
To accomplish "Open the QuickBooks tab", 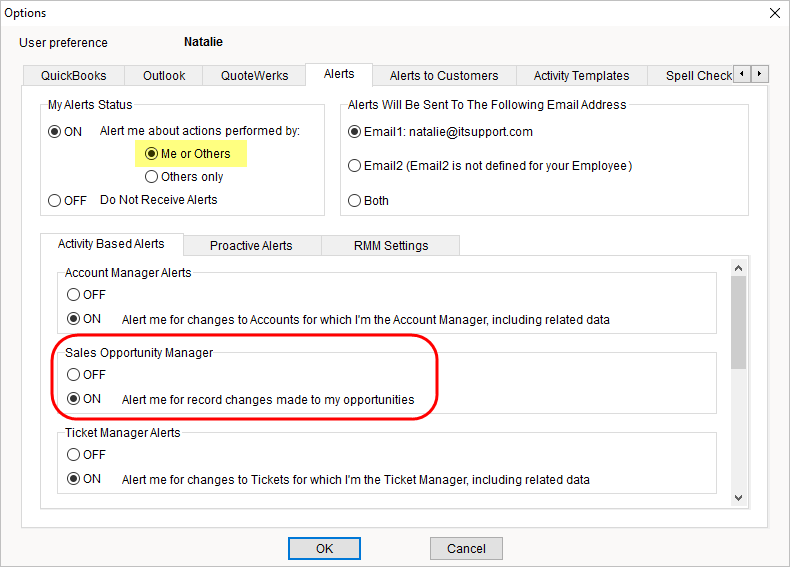I will (74, 76).
